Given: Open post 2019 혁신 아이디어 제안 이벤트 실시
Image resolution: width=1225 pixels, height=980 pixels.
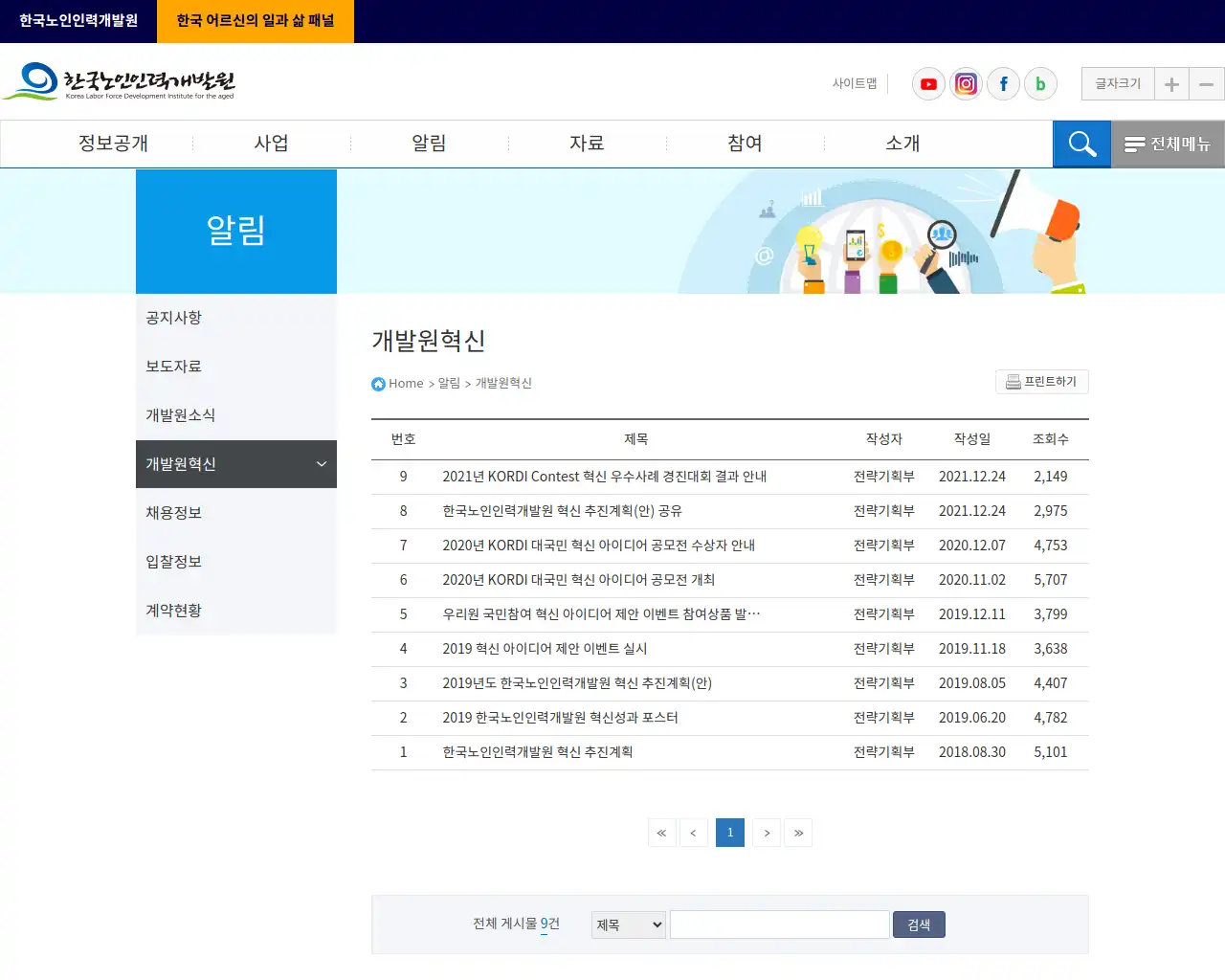Looking at the screenshot, I should (x=545, y=649).
